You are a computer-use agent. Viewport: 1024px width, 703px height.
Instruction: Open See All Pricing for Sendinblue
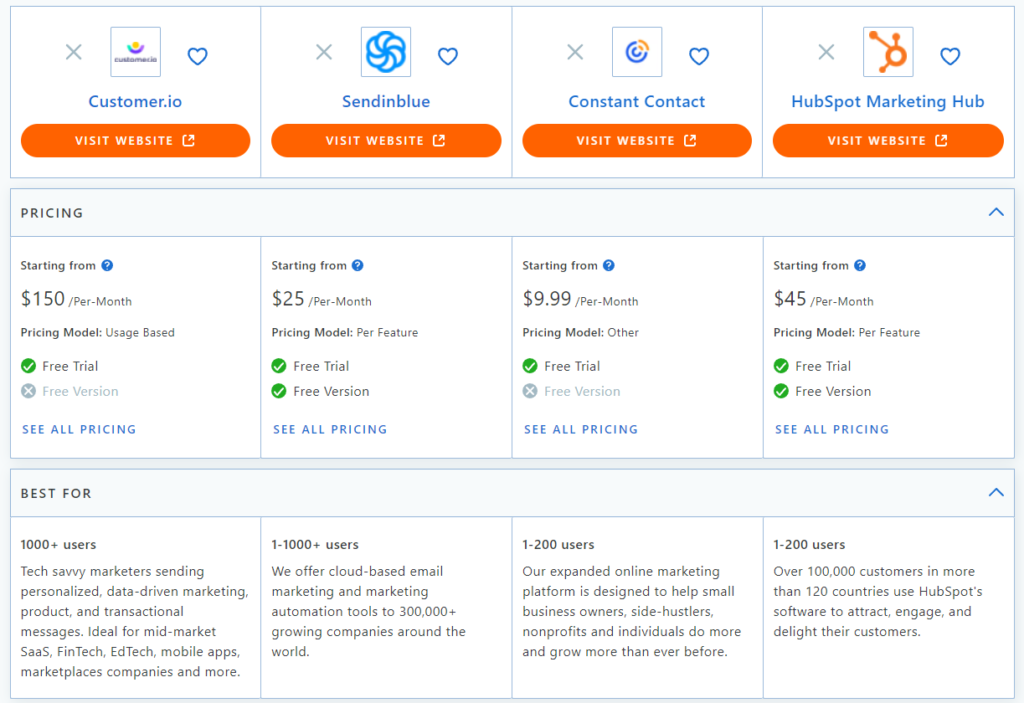coord(330,429)
